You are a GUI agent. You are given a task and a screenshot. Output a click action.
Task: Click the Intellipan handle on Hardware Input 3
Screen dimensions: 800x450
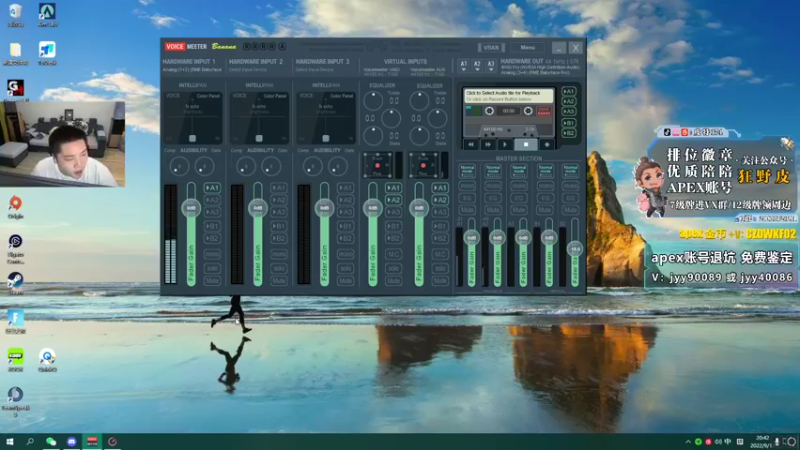point(326,138)
